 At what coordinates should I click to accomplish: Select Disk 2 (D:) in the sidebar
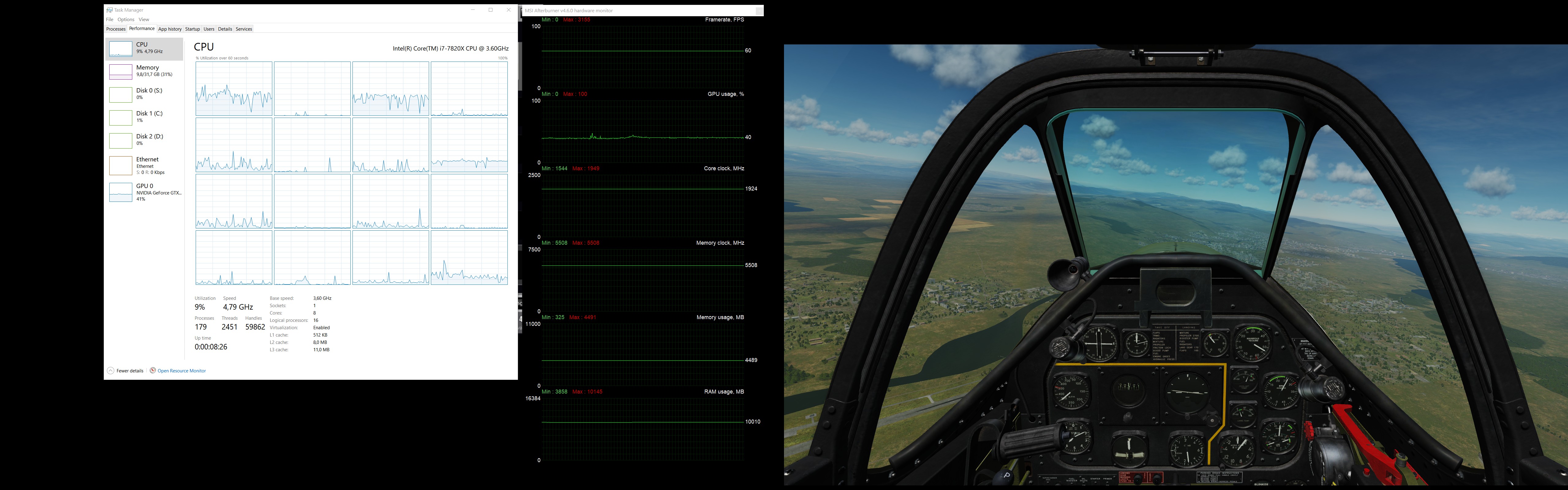(144, 141)
